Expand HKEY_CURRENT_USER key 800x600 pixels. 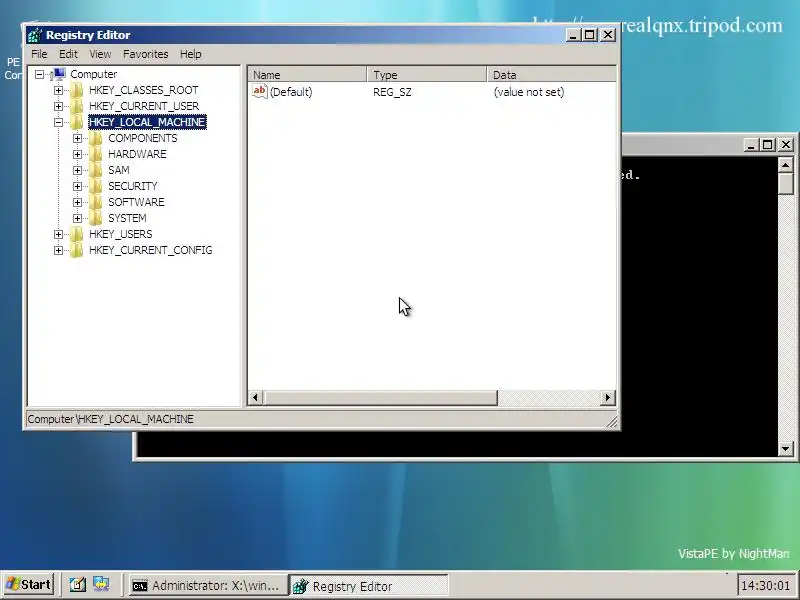coord(58,106)
